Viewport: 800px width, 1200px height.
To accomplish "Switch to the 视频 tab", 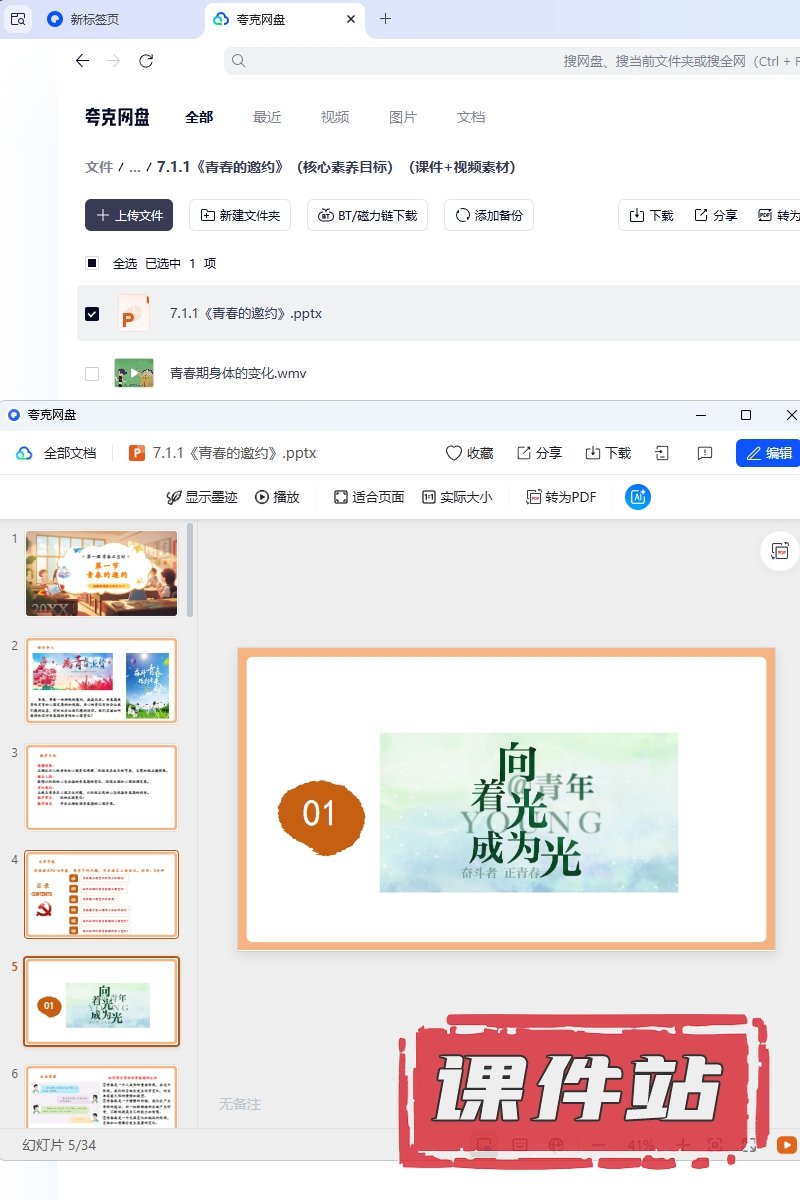I will (335, 117).
